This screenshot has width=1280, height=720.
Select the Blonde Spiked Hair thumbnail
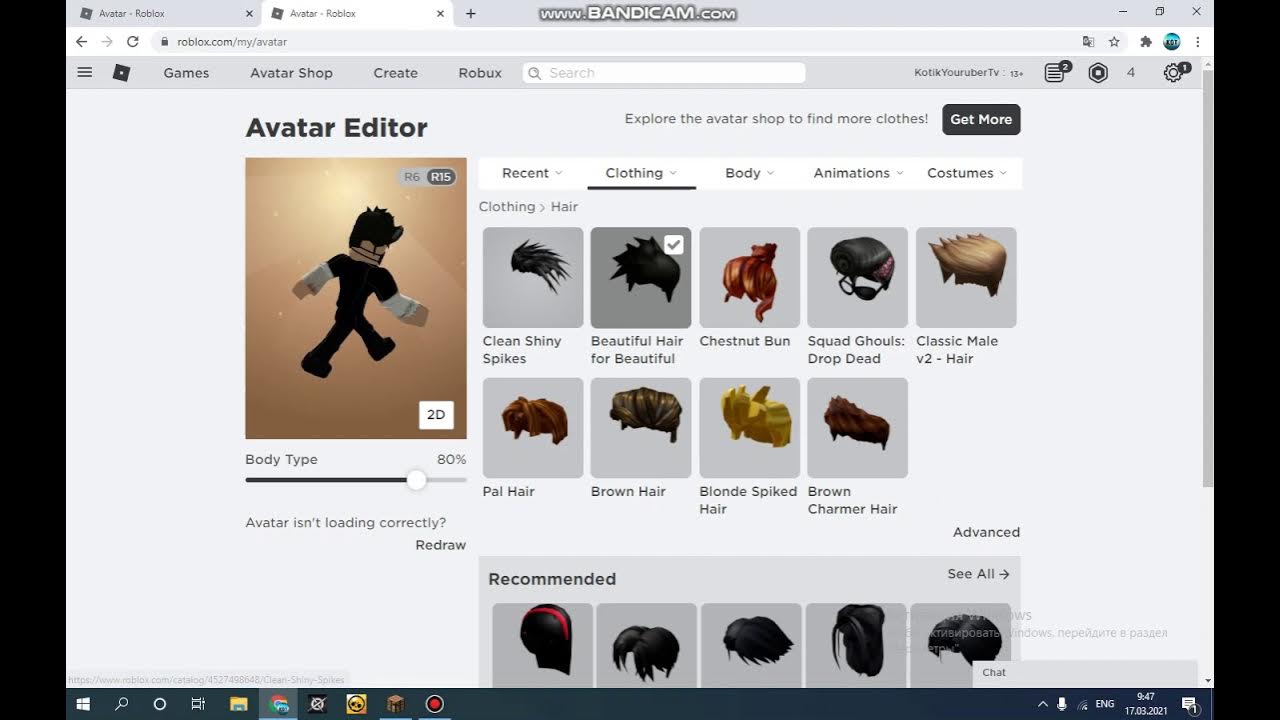click(x=750, y=428)
